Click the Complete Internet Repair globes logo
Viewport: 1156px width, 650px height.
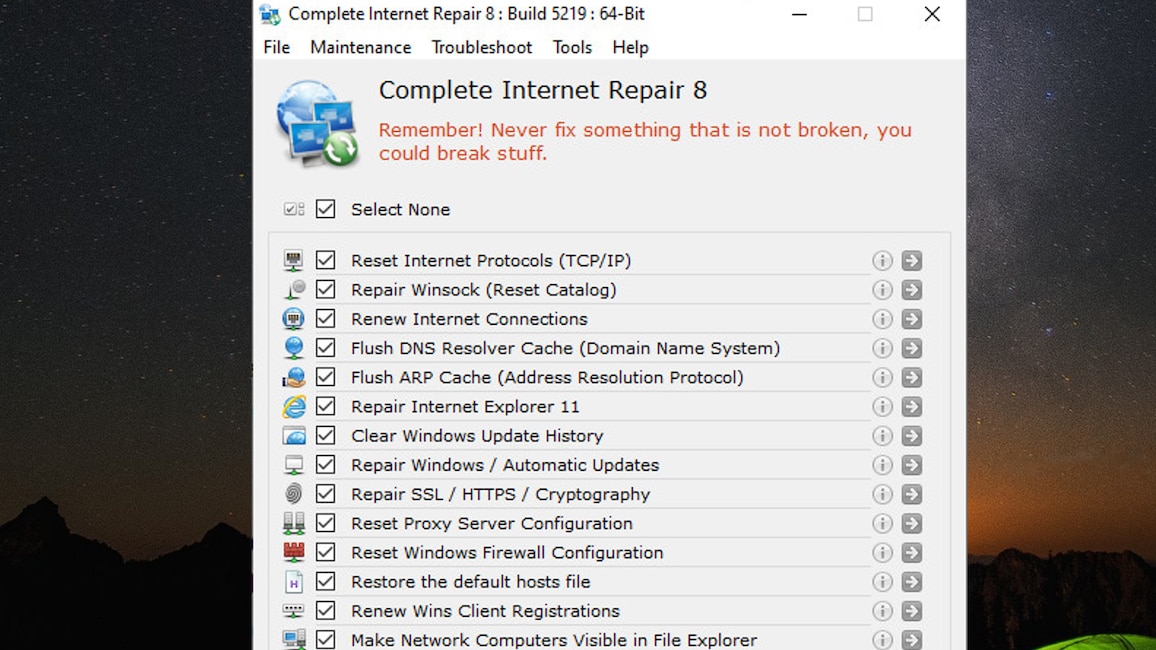[x=317, y=123]
